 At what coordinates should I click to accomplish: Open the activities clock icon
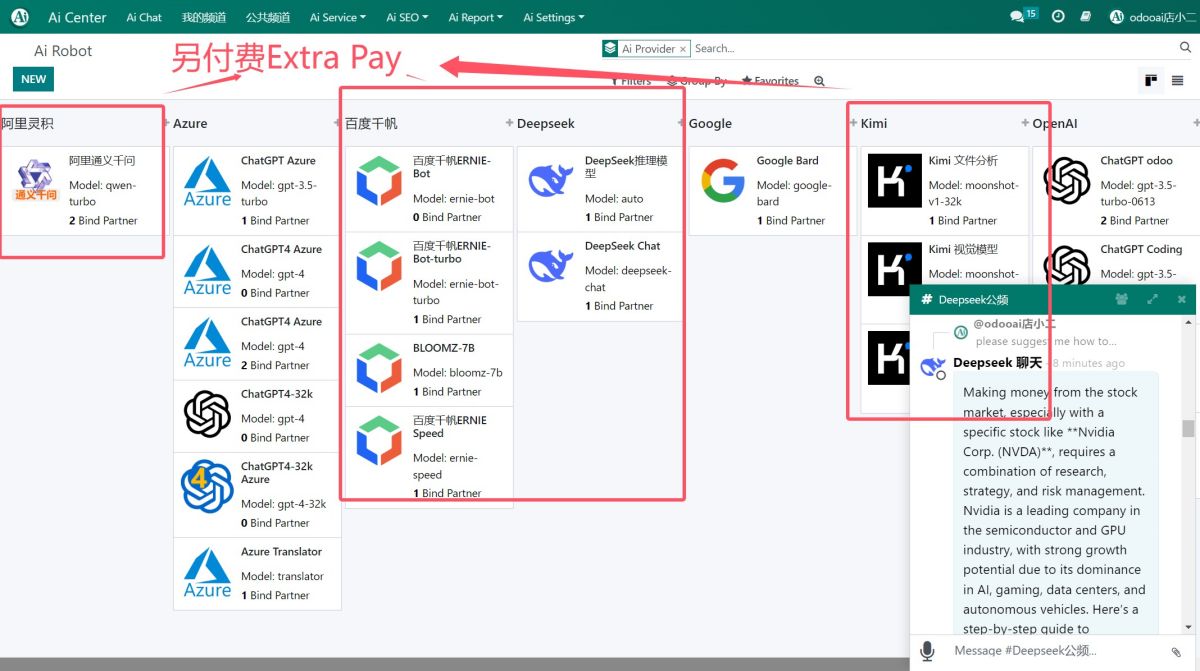pos(1058,16)
